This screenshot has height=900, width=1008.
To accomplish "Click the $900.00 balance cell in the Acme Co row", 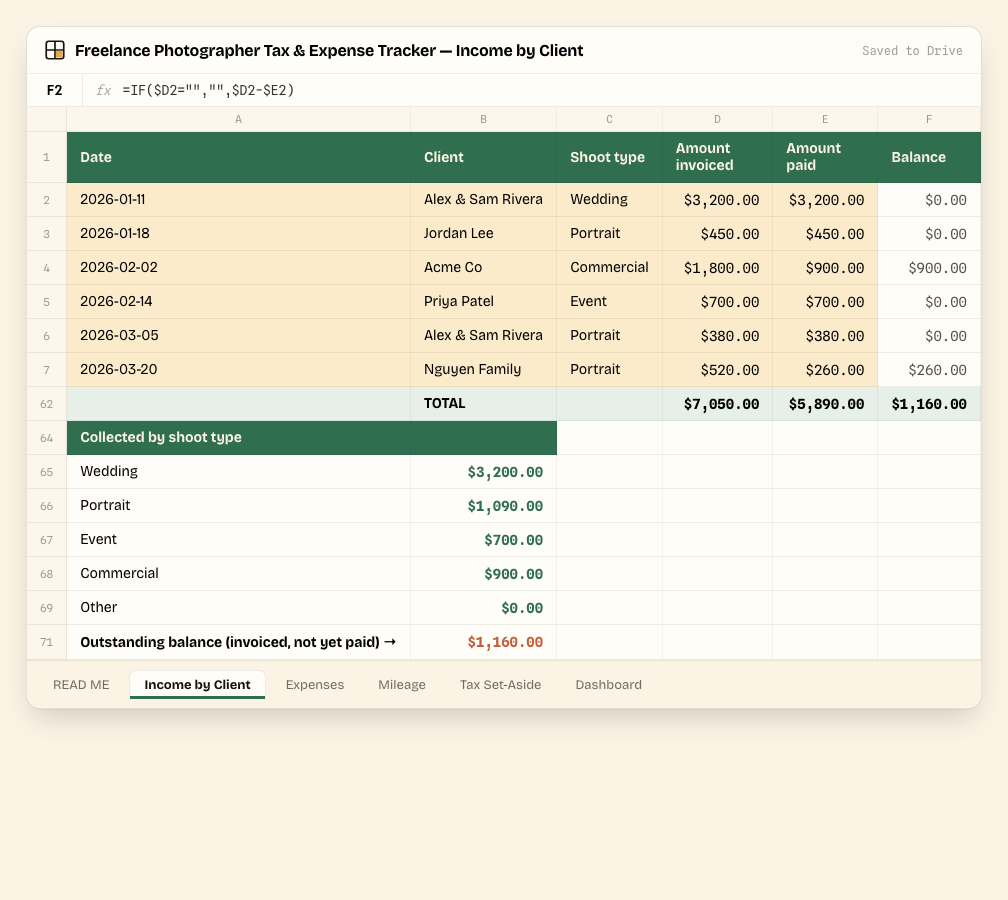I will pos(929,268).
